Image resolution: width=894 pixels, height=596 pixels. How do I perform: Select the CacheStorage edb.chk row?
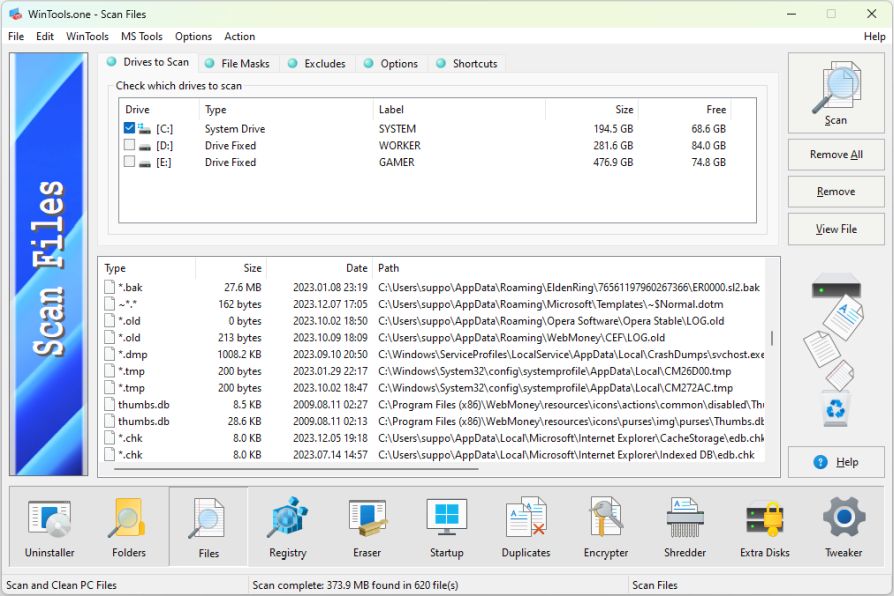click(x=433, y=438)
